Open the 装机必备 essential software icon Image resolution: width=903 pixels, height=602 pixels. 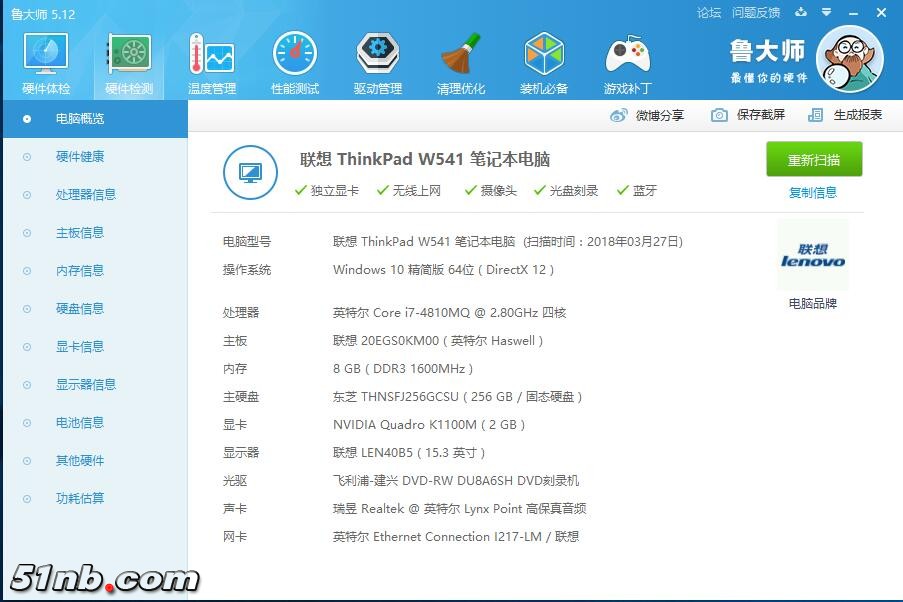pyautogui.click(x=544, y=60)
